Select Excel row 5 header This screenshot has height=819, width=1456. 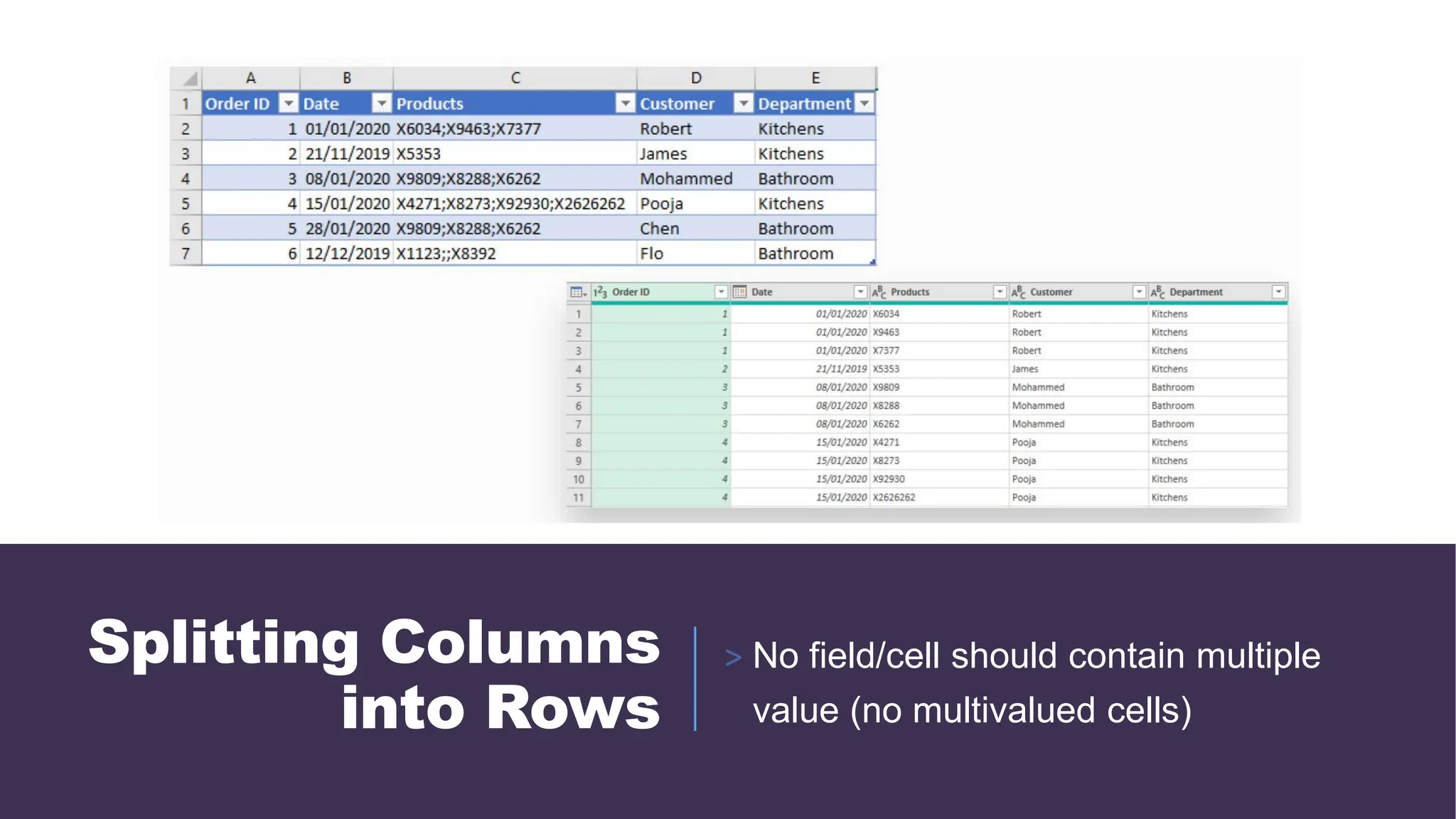click(x=186, y=203)
